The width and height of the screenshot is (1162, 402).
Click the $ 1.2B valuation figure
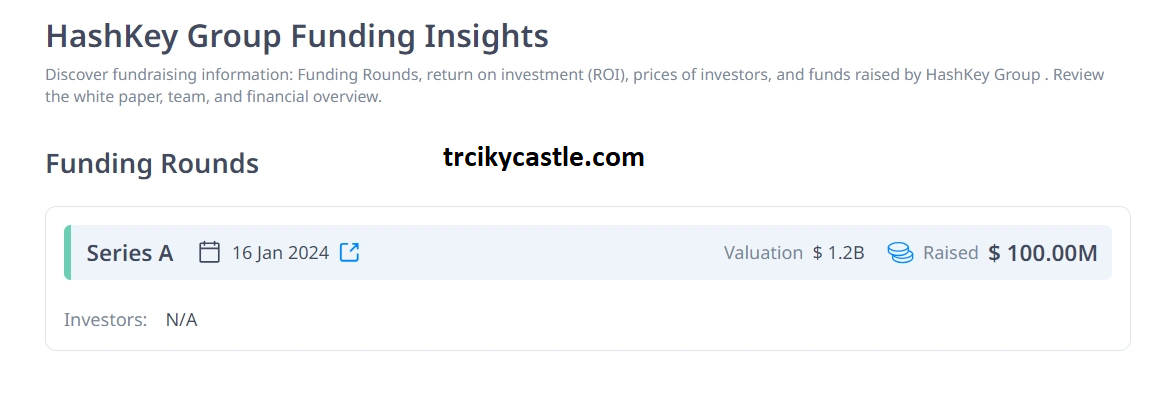[838, 253]
